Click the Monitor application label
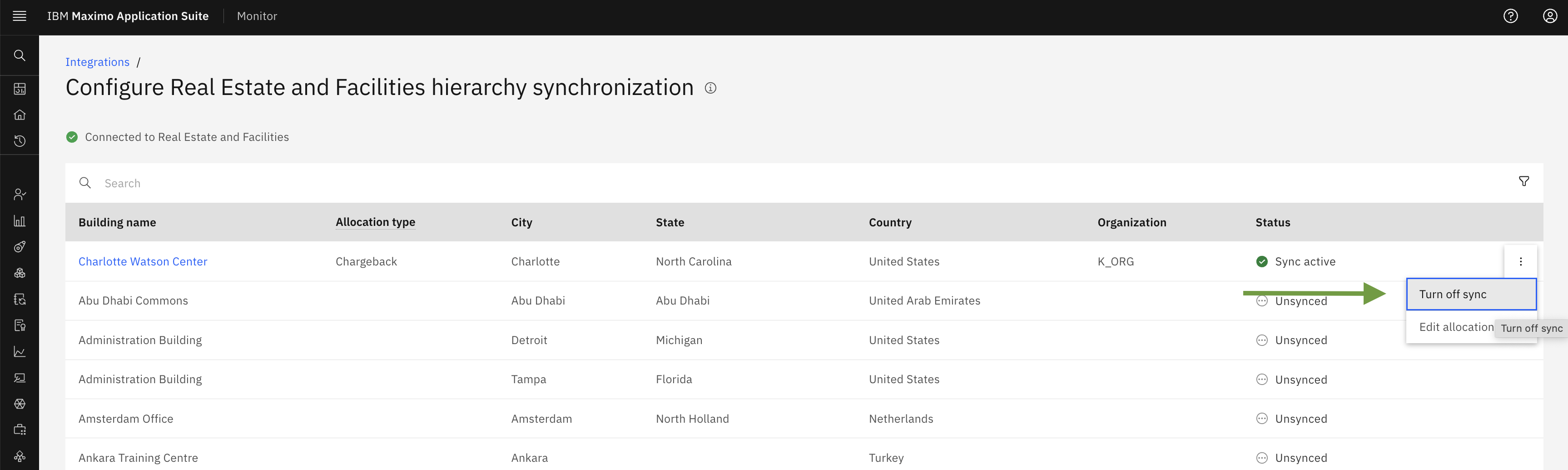Viewport: 1568px width, 470px height. point(257,16)
